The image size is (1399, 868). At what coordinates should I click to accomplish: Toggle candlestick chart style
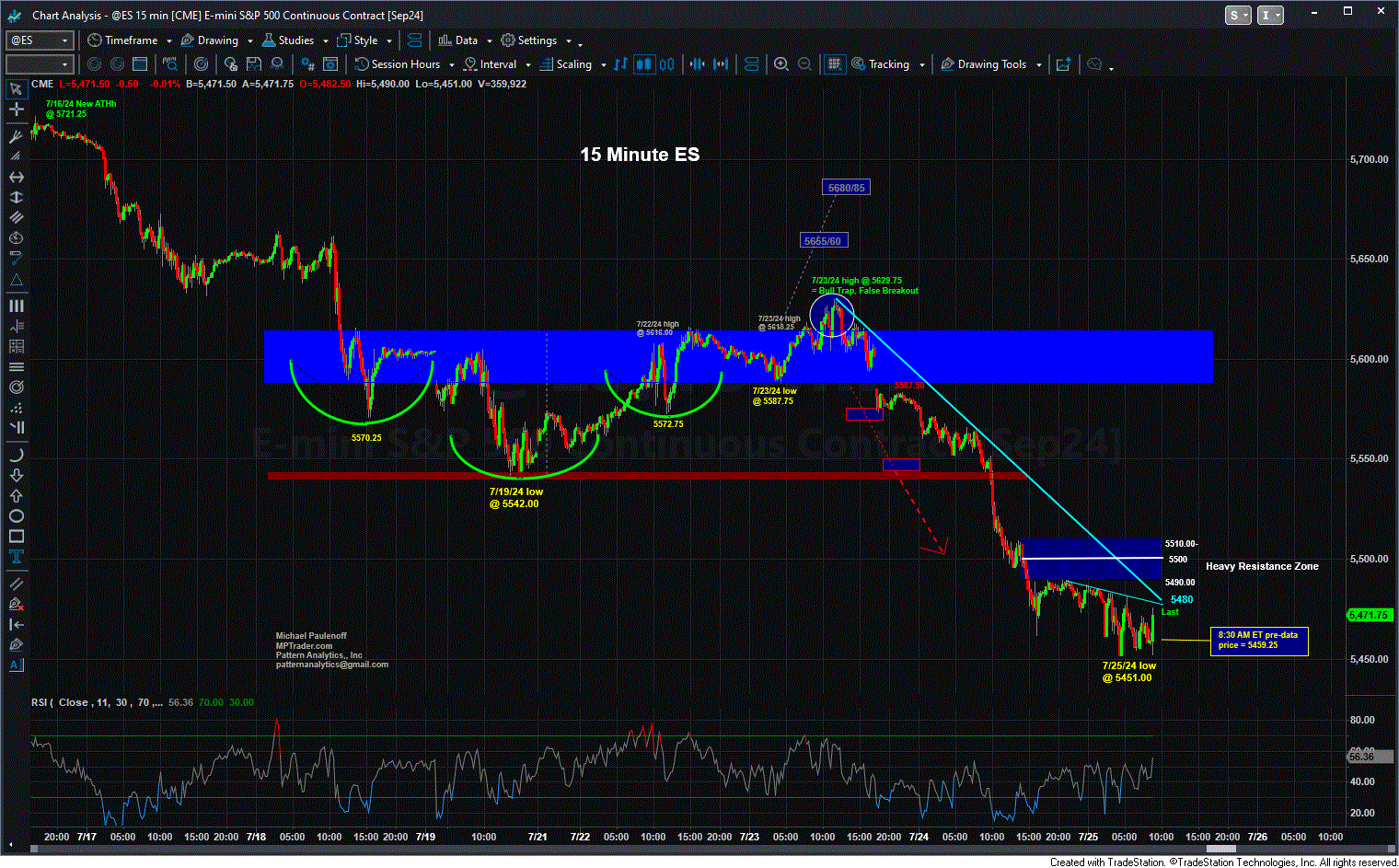coord(644,64)
